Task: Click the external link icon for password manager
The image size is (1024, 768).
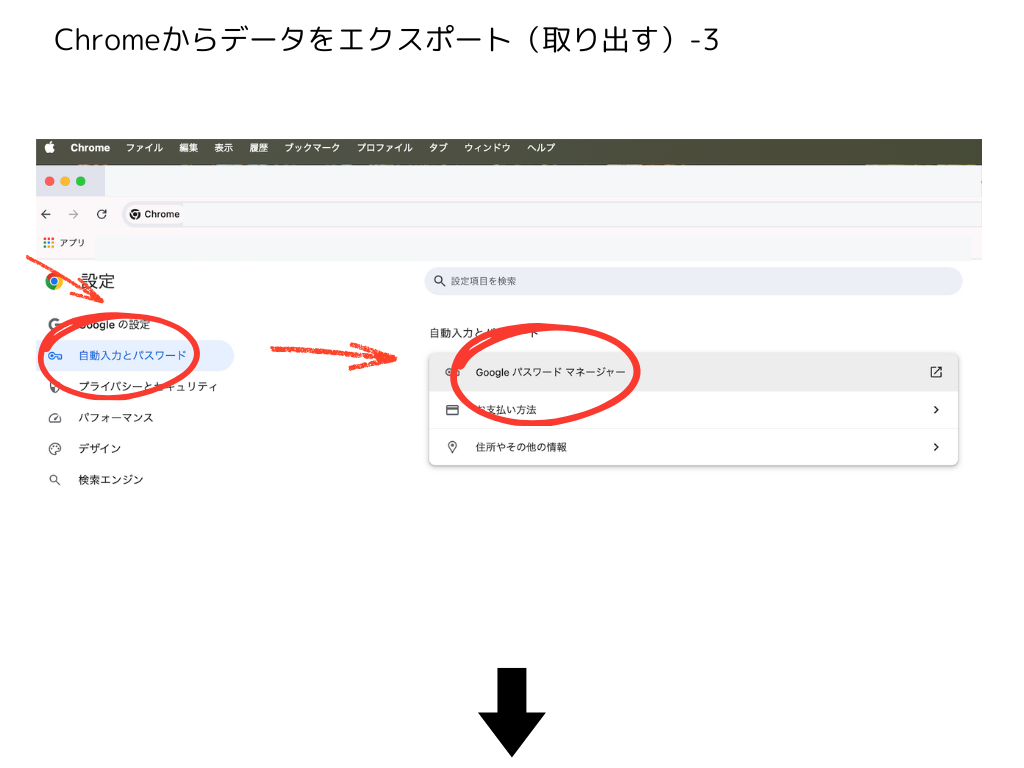Action: coord(936,372)
